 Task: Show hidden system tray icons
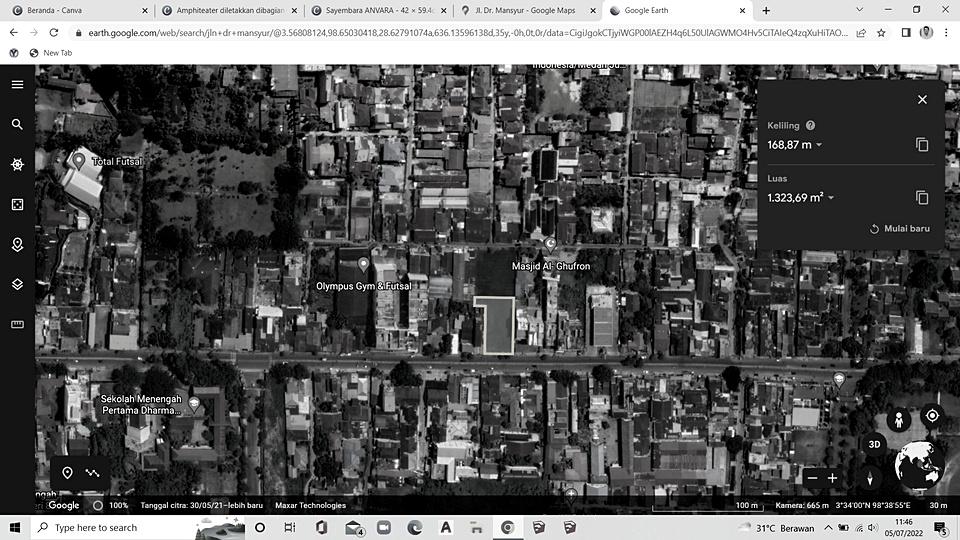828,528
